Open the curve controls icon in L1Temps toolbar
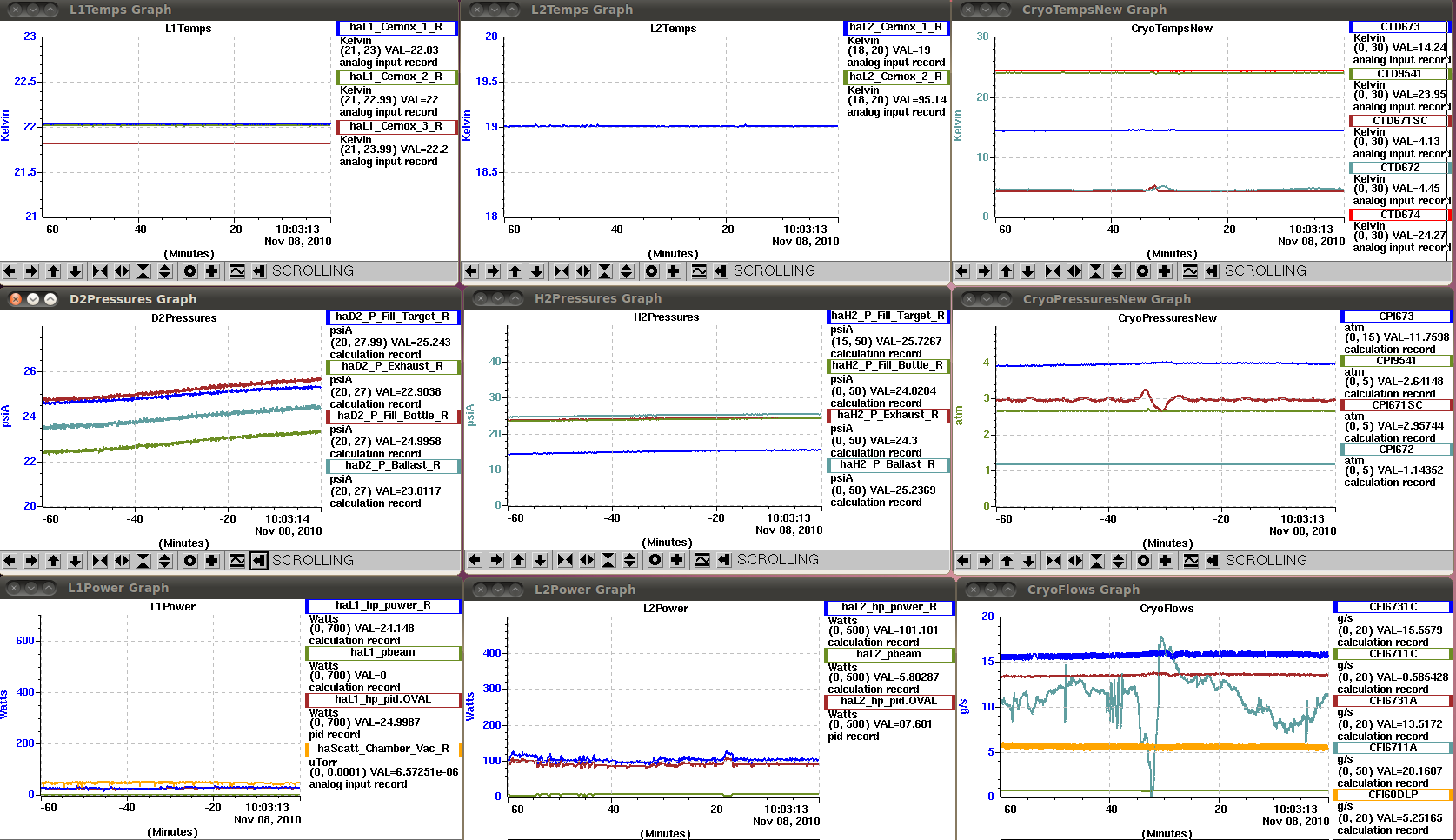This screenshot has width=1456, height=840. 237,271
